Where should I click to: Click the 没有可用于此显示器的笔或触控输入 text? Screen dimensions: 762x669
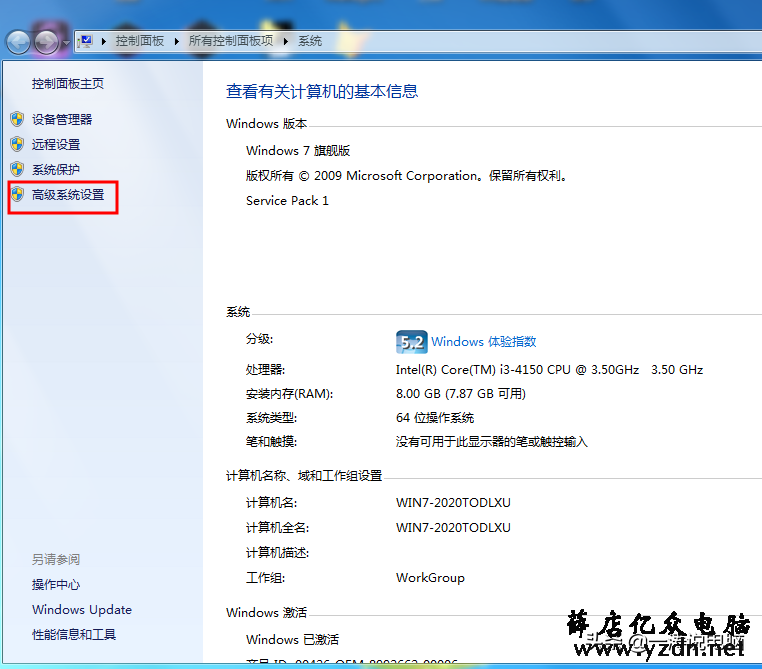[x=491, y=442]
